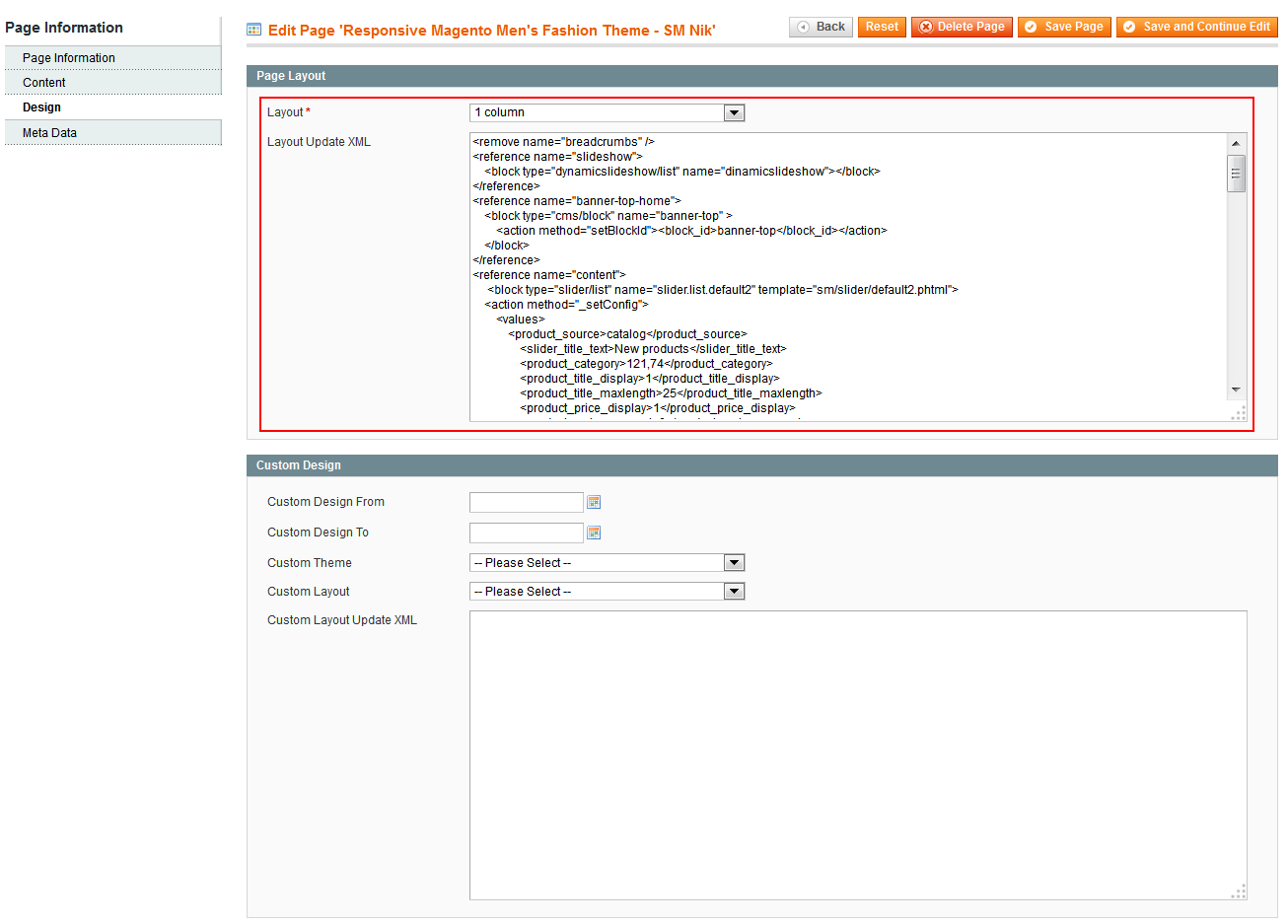Click the product_title_maxlength 25 line
The height and width of the screenshot is (924, 1288).
click(671, 393)
